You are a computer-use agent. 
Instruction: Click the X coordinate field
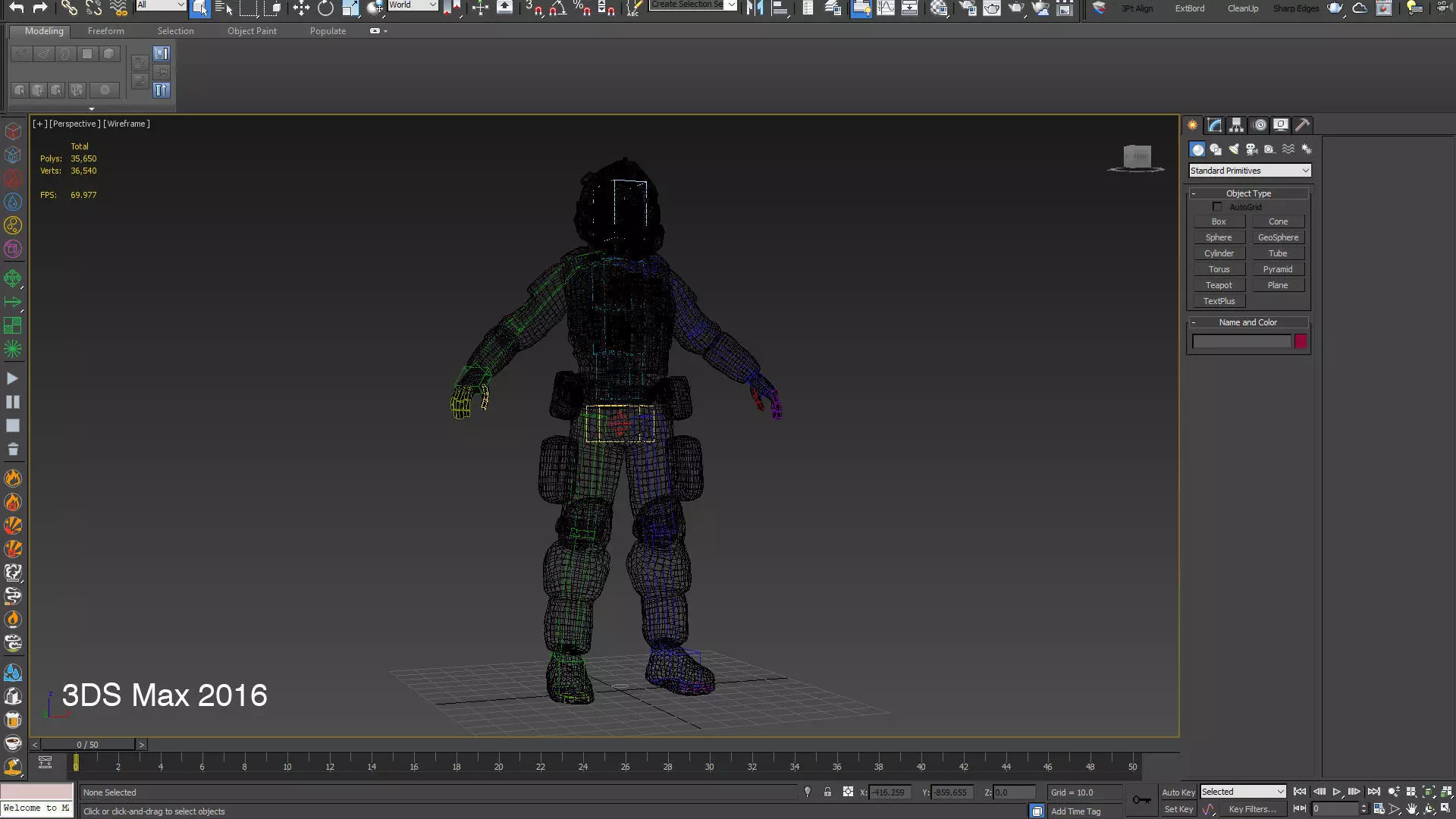pyautogui.click(x=890, y=792)
